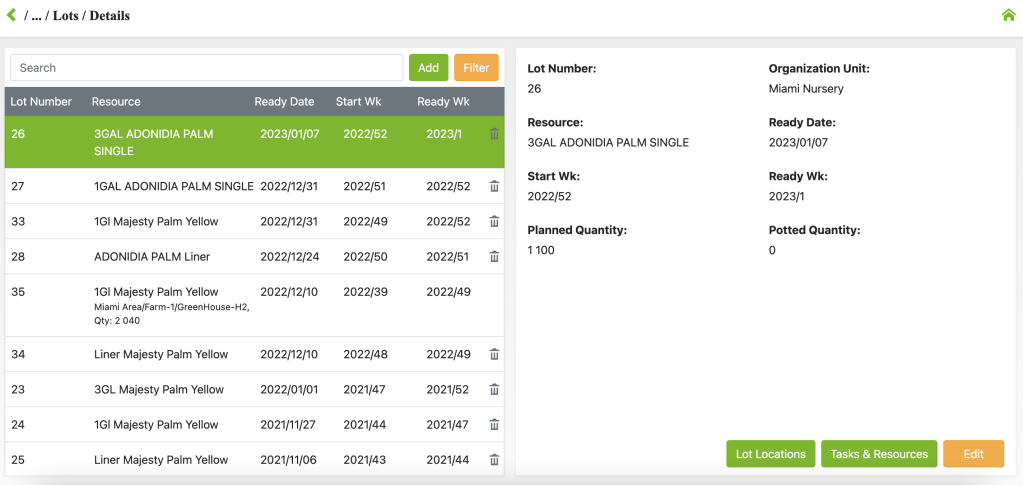Sort by Ready Date column header
The height and width of the screenshot is (485, 1023).
pos(284,102)
